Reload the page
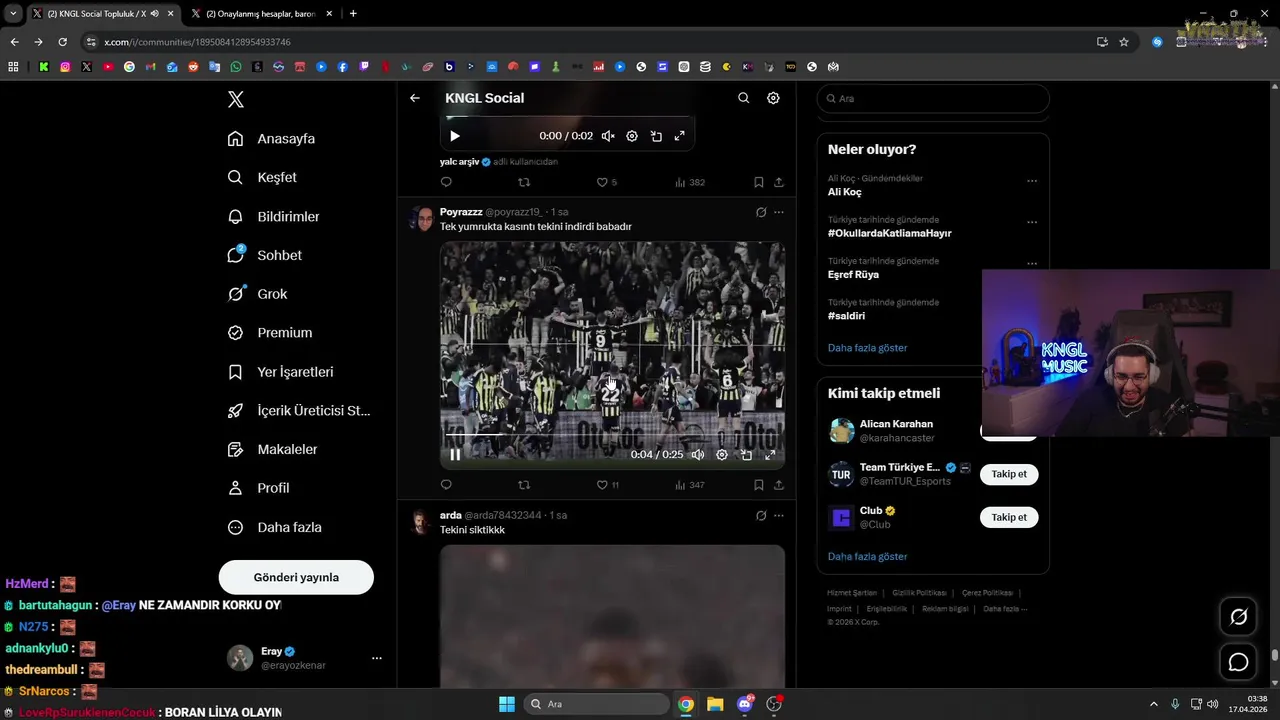Screen dimensions: 1280x720 click(x=62, y=42)
